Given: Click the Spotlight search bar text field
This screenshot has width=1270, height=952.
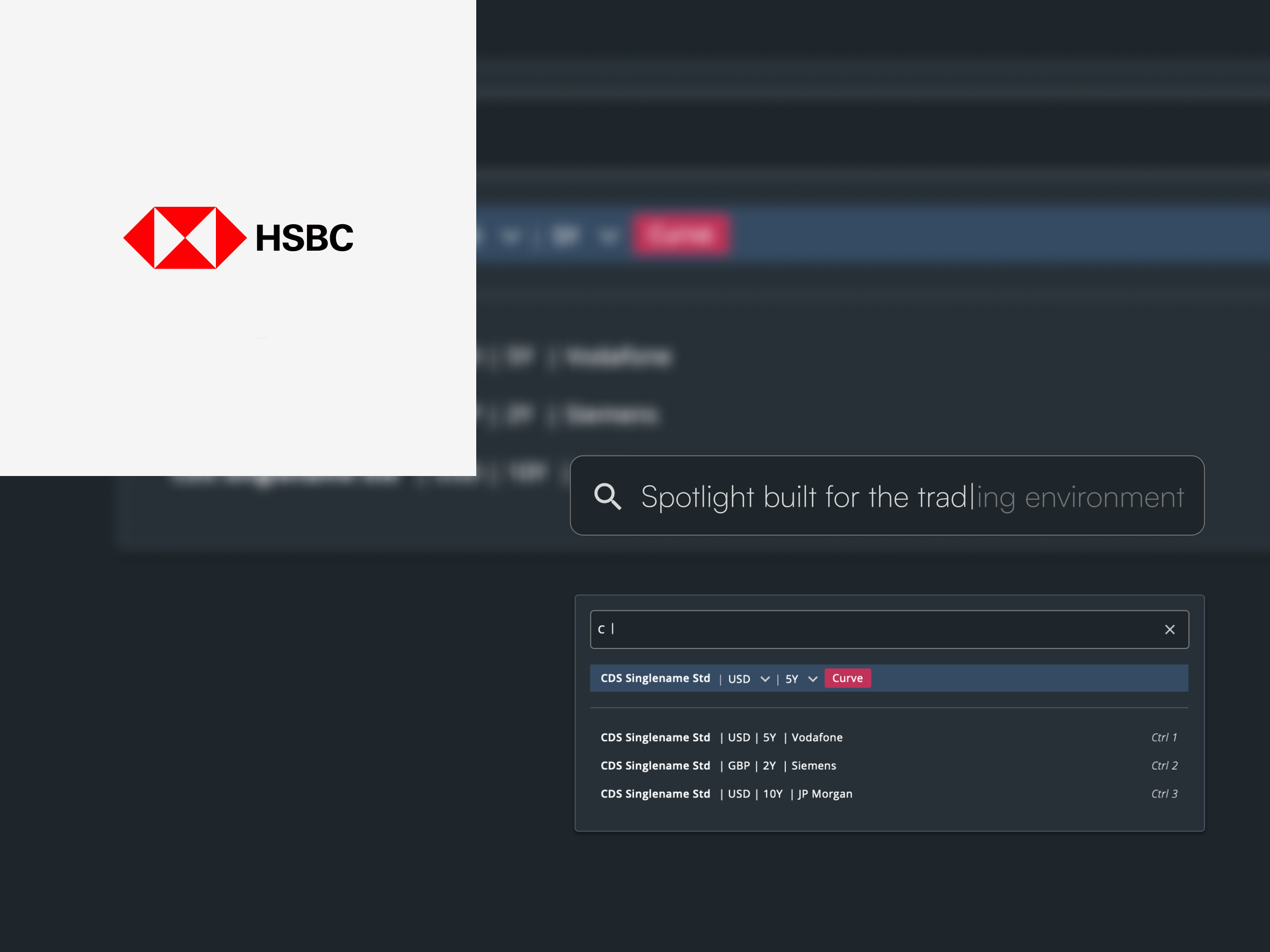Looking at the screenshot, I should (x=887, y=496).
